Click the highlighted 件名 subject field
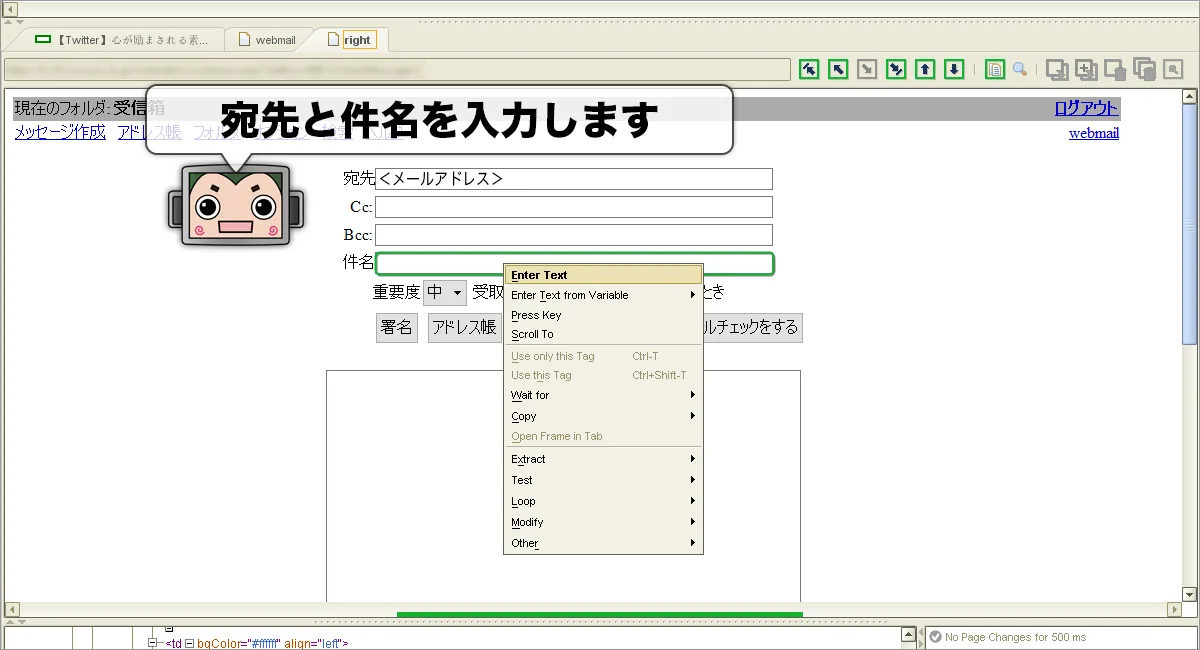Image resolution: width=1200 pixels, height=650 pixels. pos(574,264)
